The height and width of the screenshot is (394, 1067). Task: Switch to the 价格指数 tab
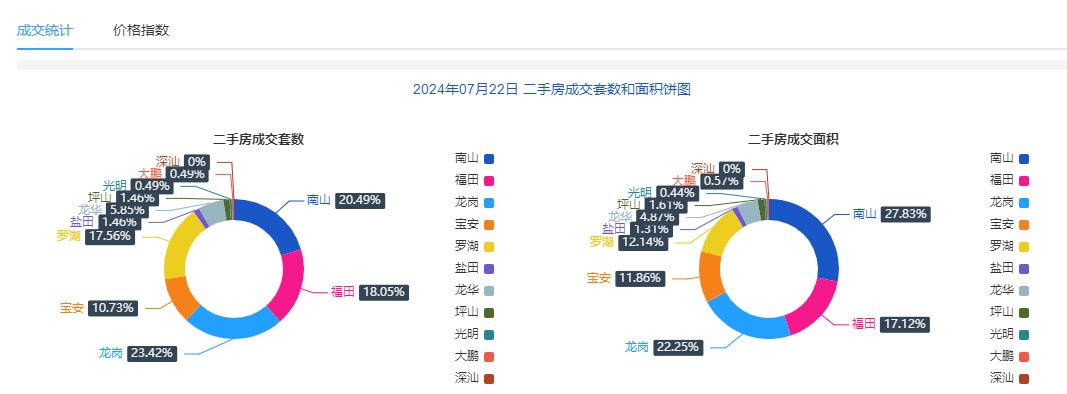141,30
